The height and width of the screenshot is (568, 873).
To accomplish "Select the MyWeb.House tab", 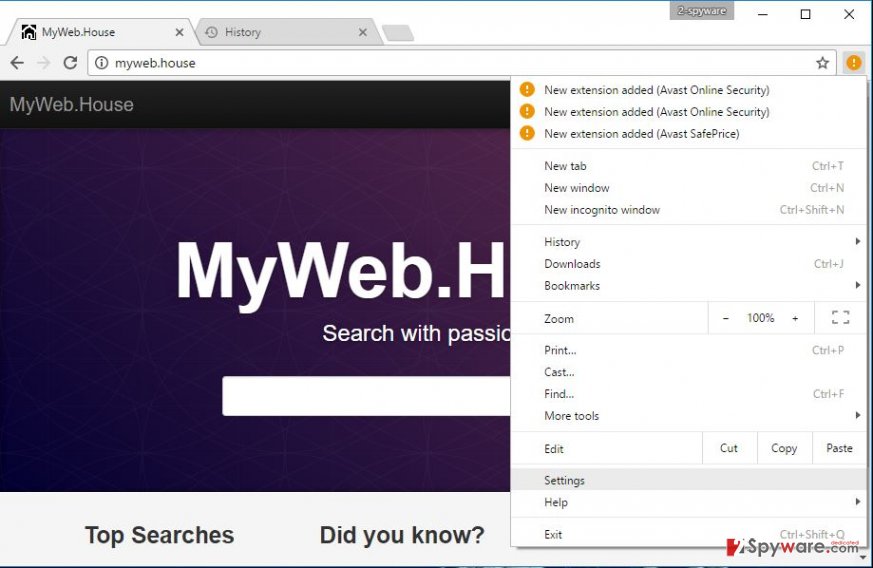I will [100, 32].
